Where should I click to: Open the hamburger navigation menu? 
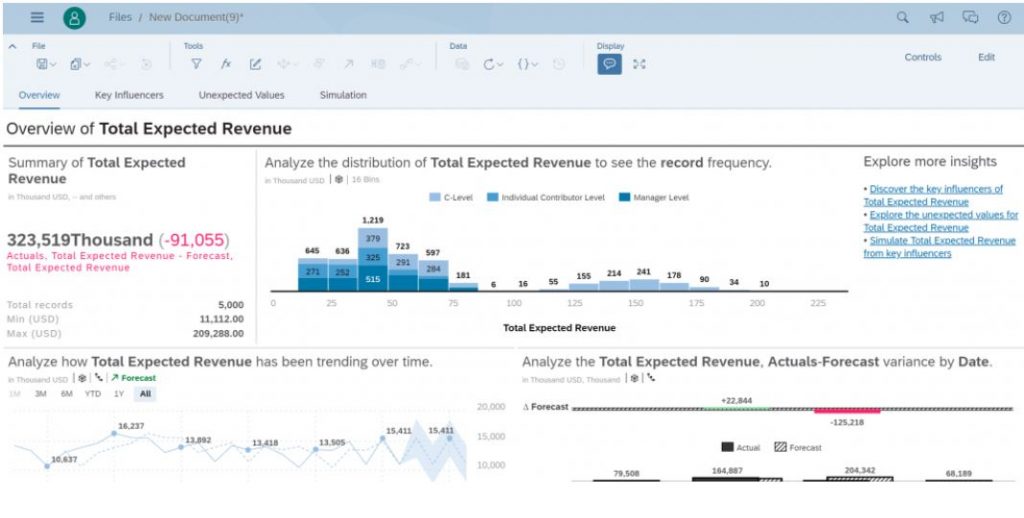click(37, 17)
